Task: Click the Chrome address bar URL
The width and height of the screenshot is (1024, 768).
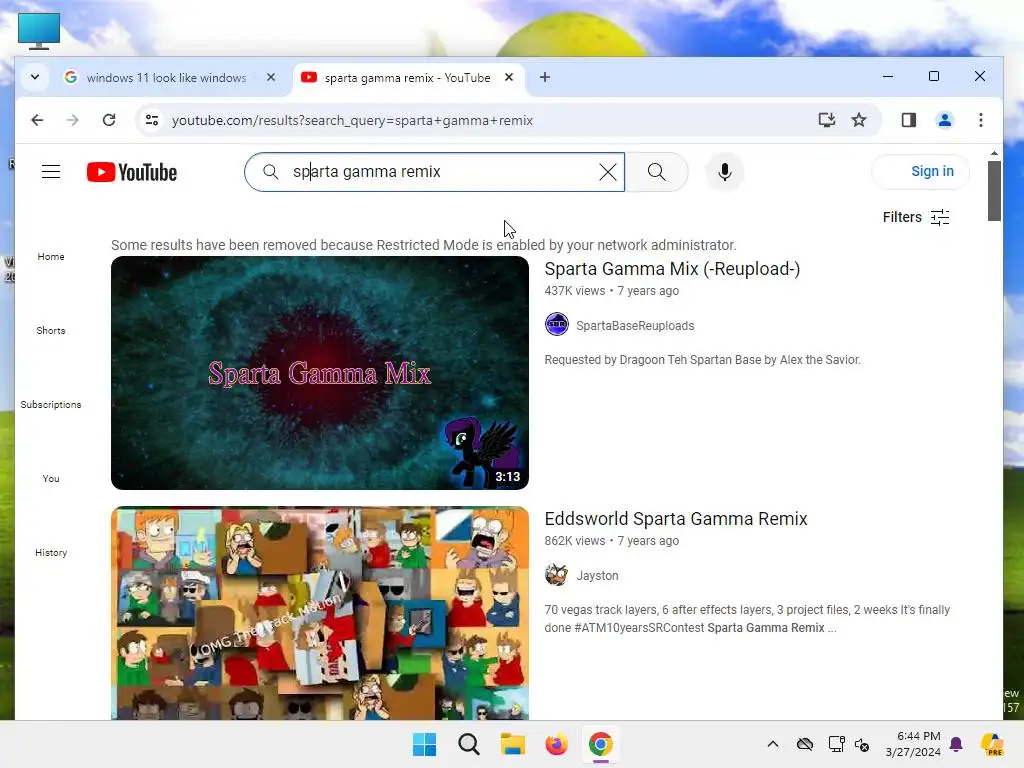Action: [353, 121]
